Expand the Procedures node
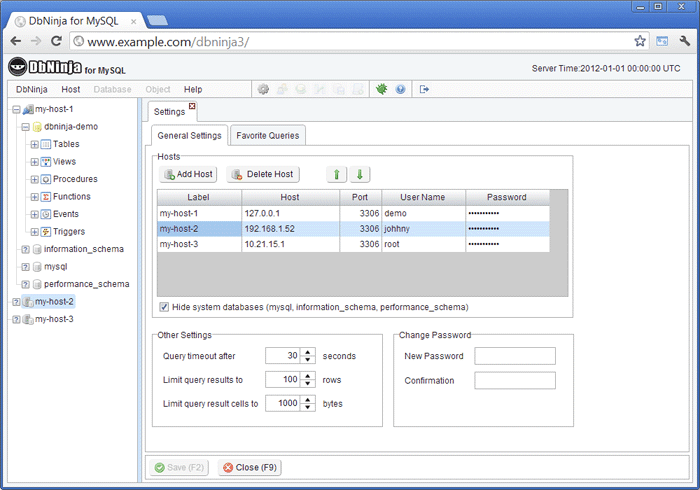 34,179
